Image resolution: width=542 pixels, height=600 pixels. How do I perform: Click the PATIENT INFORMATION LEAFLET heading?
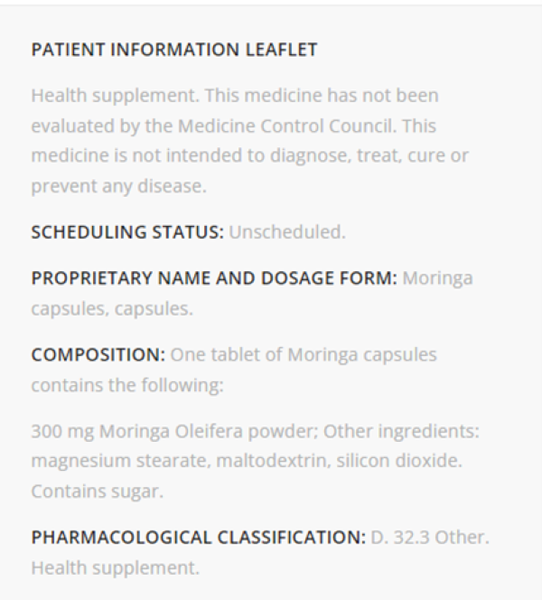click(x=174, y=50)
